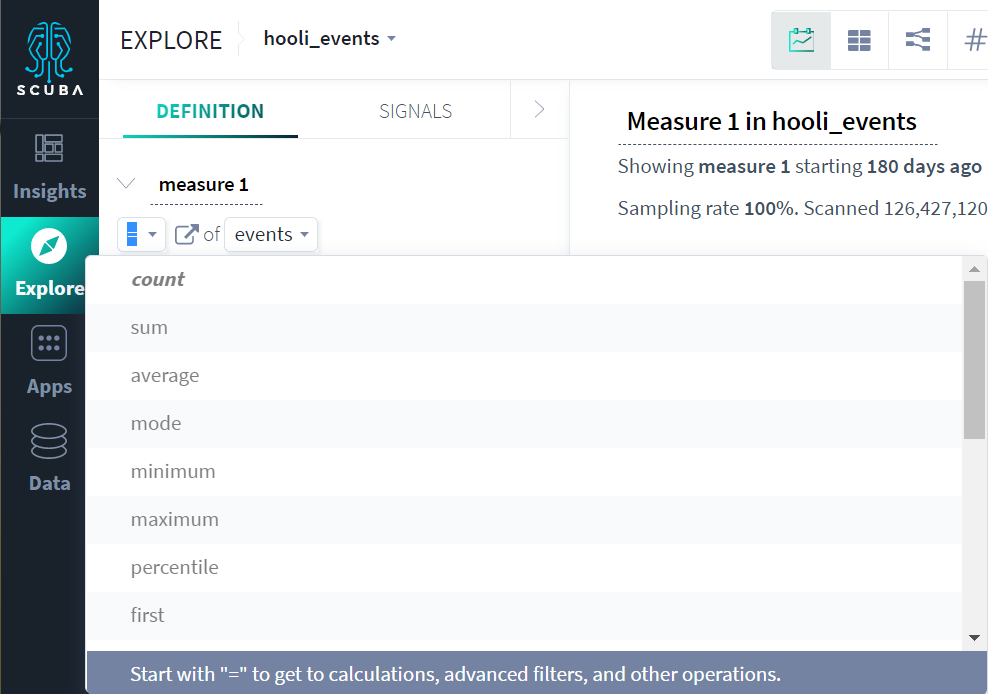Select mode aggregation
Viewport: 988px width, 694px height.
tap(524, 424)
